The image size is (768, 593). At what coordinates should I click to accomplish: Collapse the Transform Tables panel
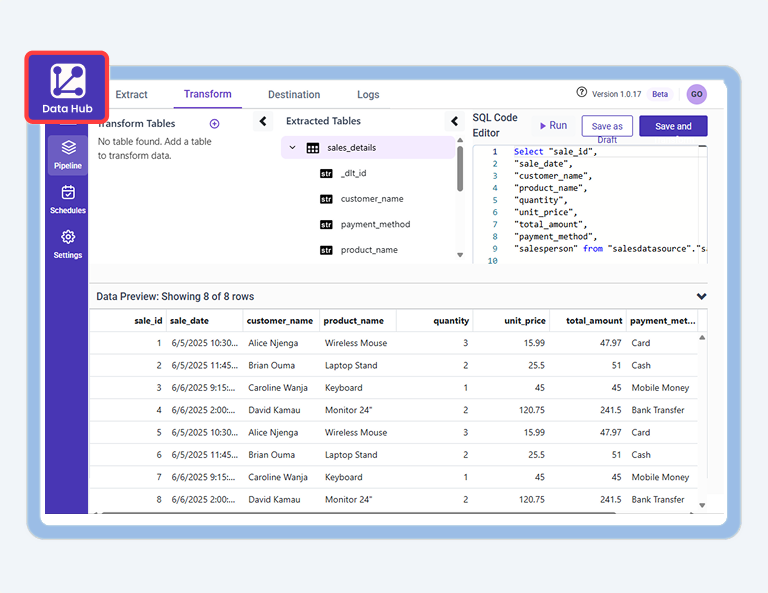coord(263,121)
